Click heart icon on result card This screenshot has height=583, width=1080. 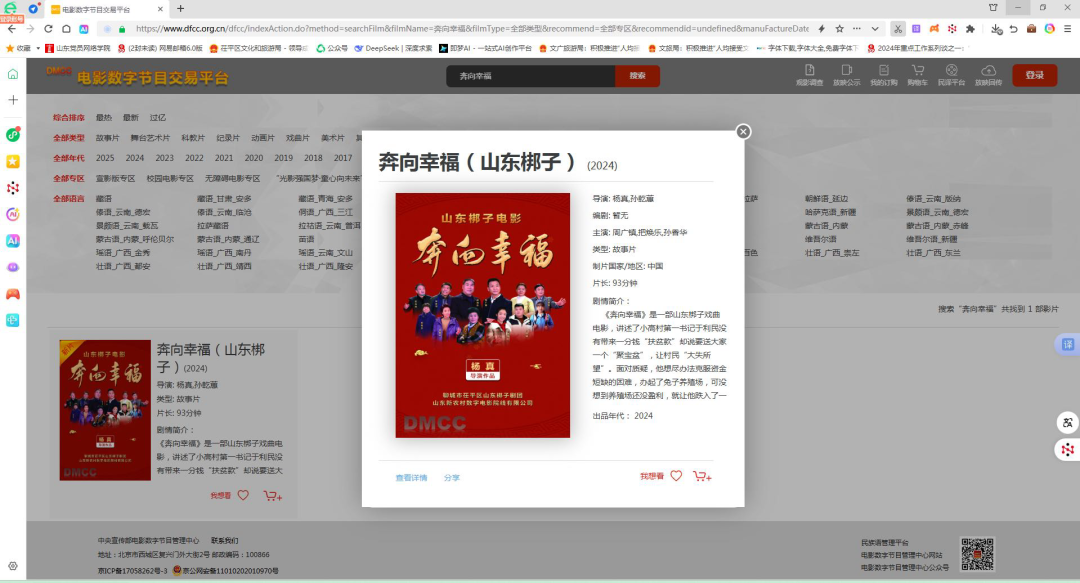click(243, 495)
